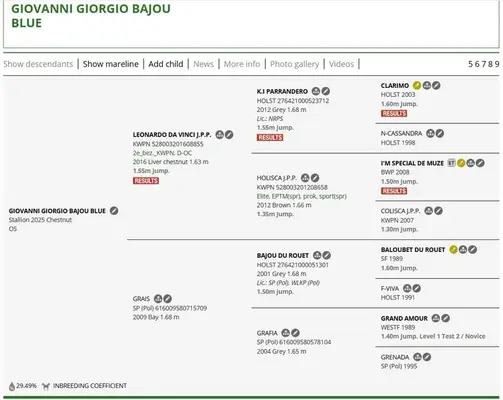Click edit pencil icon next to Clarimo
503x400 pixels.
436,86
